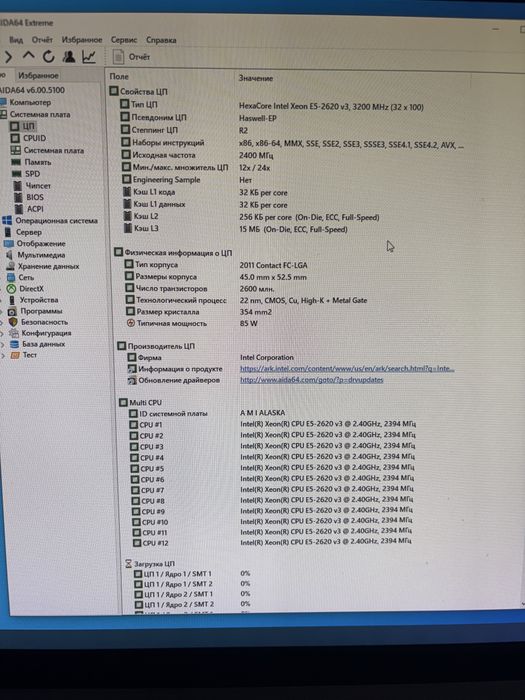The height and width of the screenshot is (700, 525).
Task: Switch to the Избранное sidebar tab
Action: pyautogui.click(x=38, y=75)
